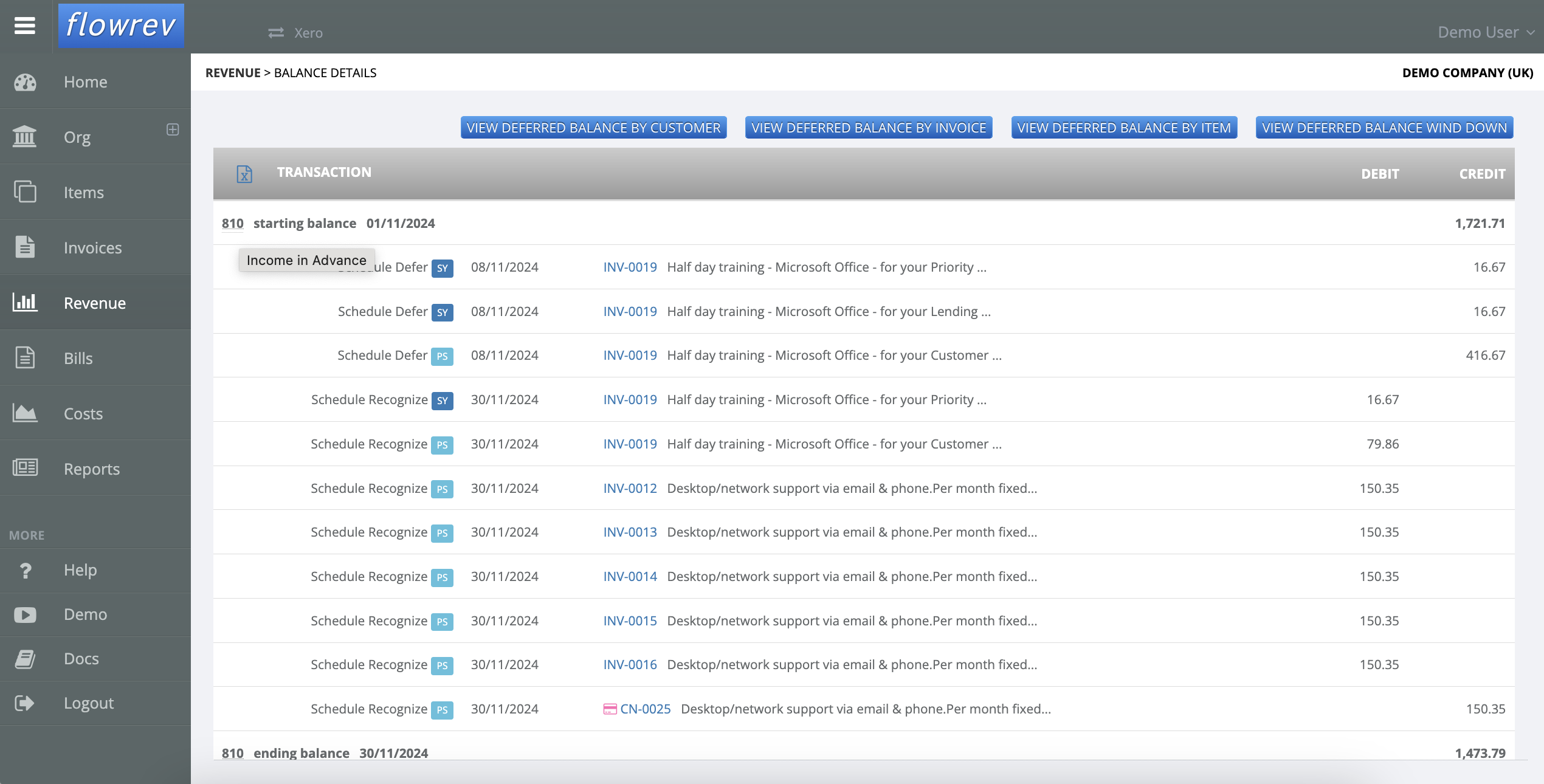Click View Deferred Balance Wind Down
1544x784 pixels.
[1384, 128]
